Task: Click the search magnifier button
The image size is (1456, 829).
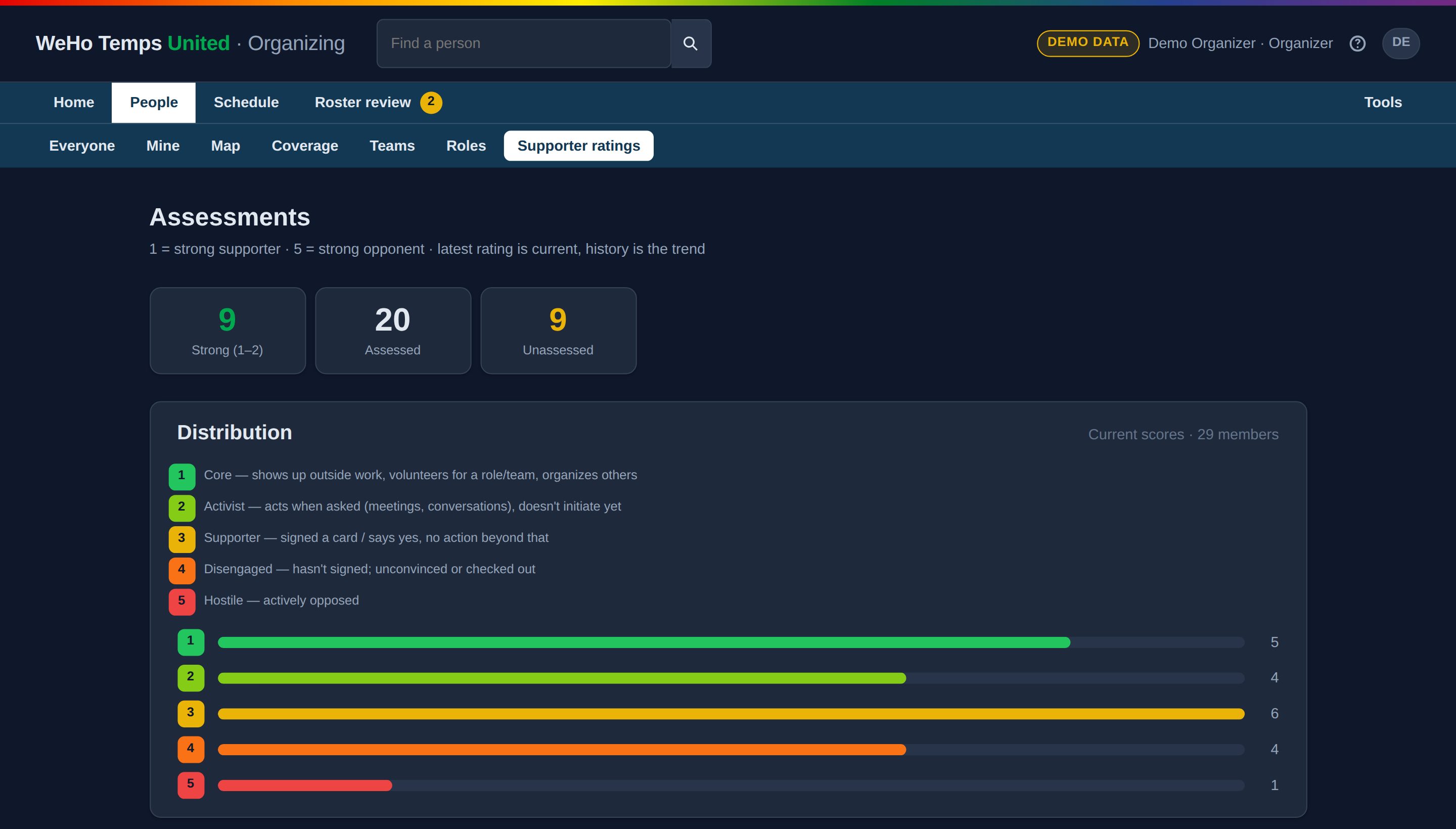Action: click(691, 43)
